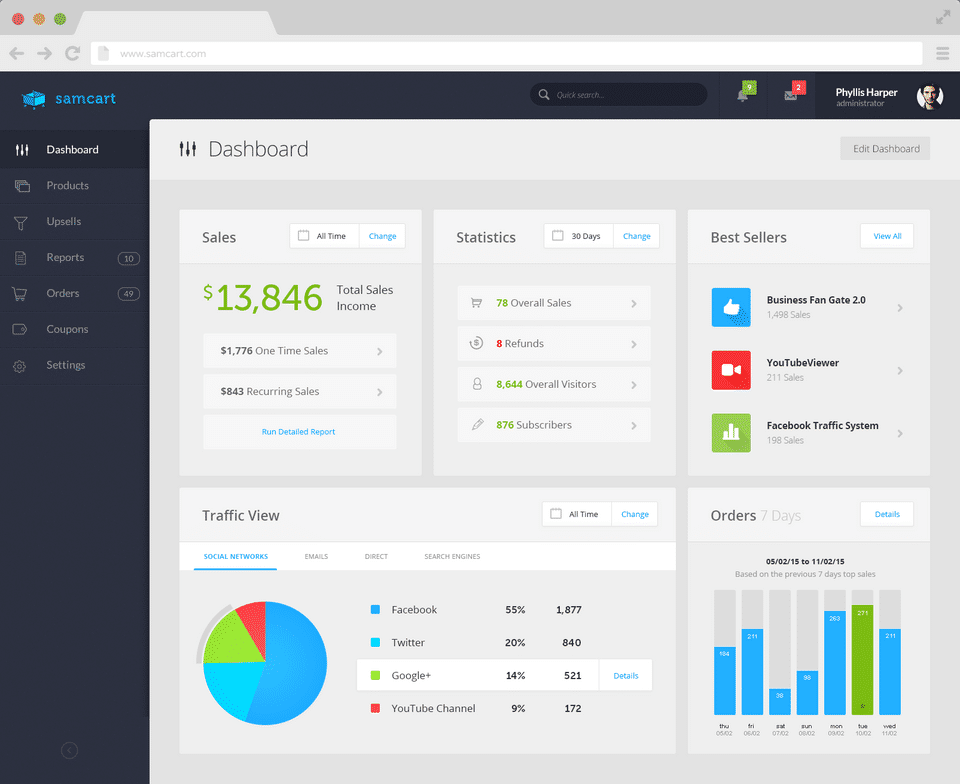The height and width of the screenshot is (784, 960).
Task: Open Products in the sidebar
Action: click(x=74, y=185)
